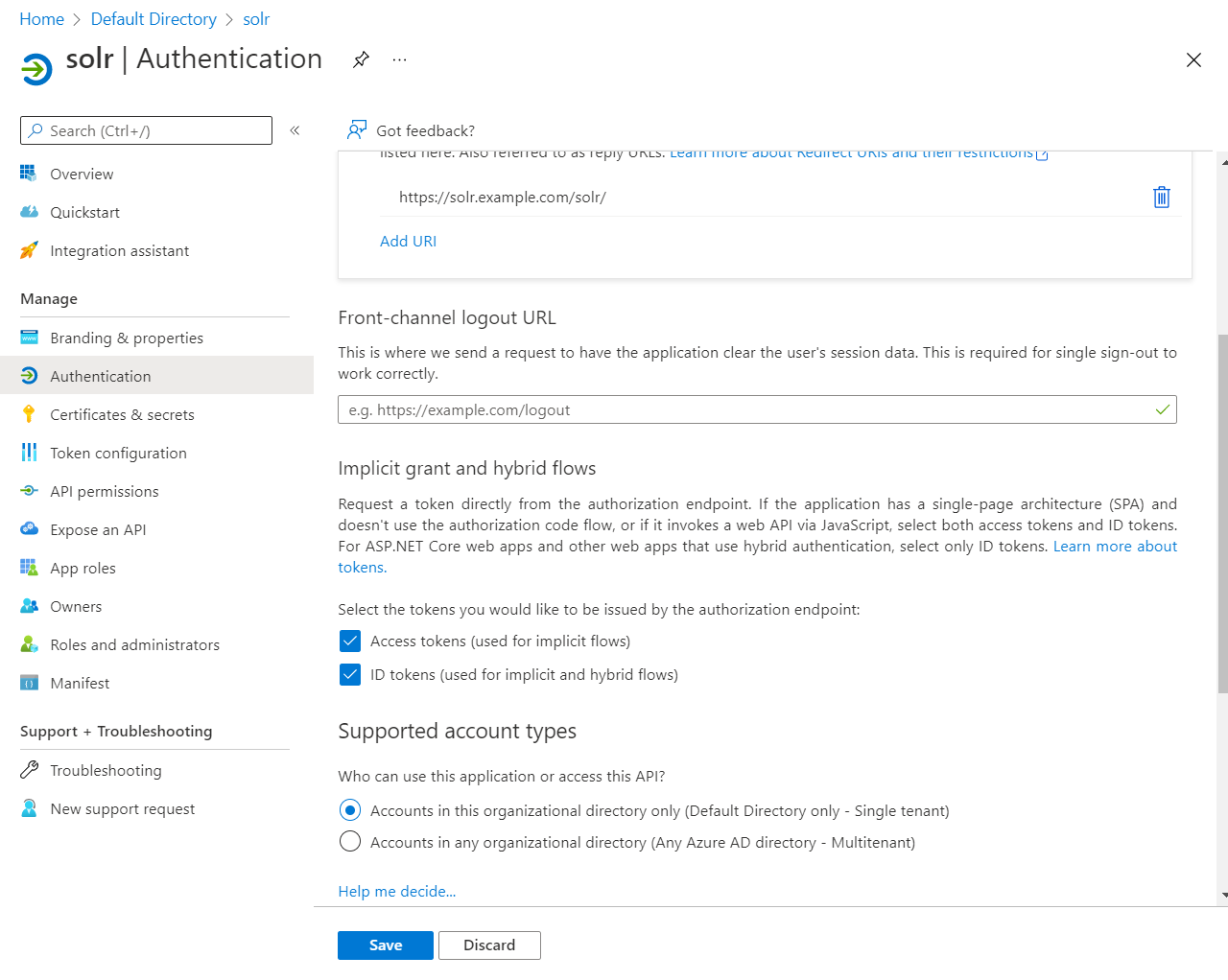1228x980 pixels.
Task: Open the more options ellipsis menu
Action: coord(399,59)
